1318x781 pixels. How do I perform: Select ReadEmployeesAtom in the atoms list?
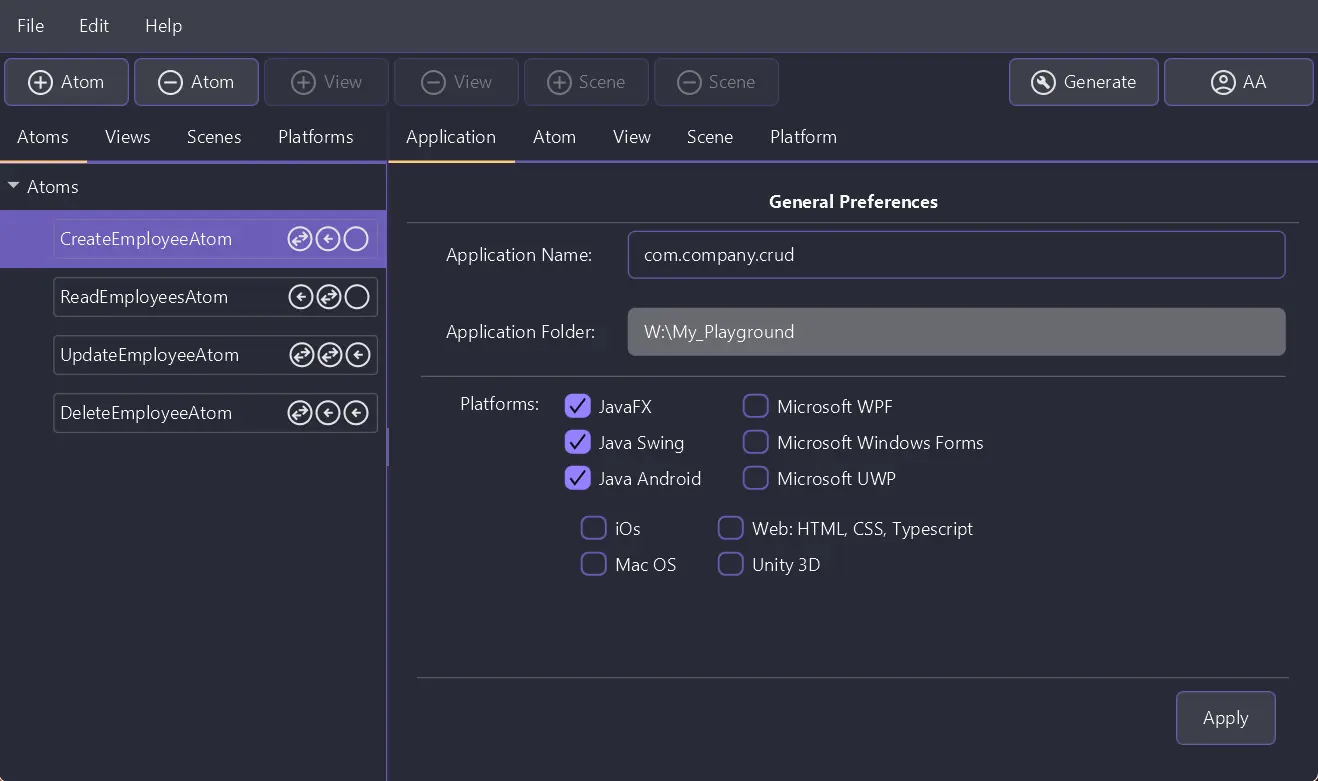coord(144,297)
